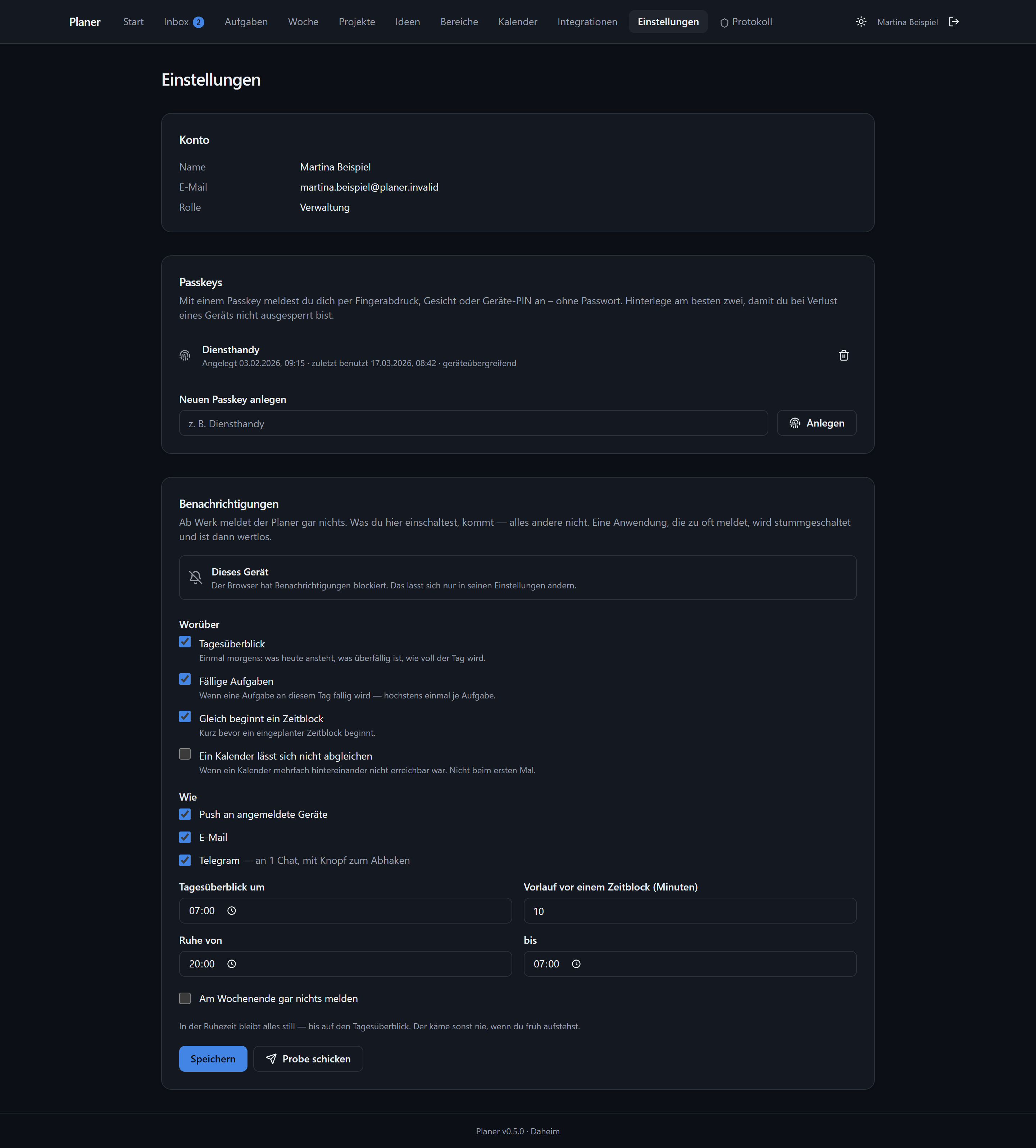Open the Protokoll tab

click(746, 22)
